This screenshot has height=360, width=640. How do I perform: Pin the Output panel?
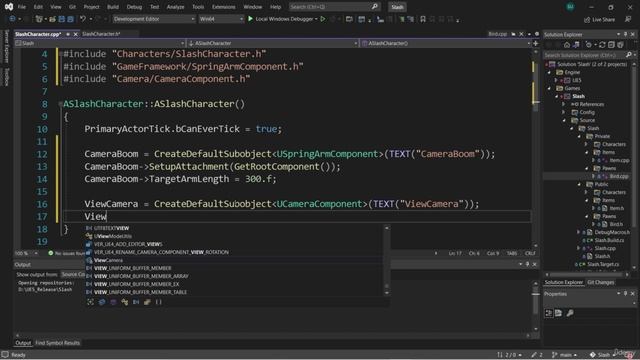(527, 264)
